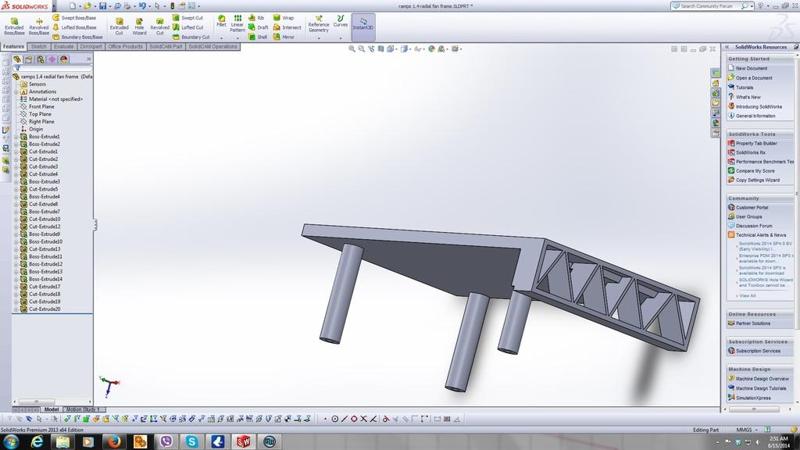Select the Extruded Cut tool
The height and width of the screenshot is (450, 800).
119,26
